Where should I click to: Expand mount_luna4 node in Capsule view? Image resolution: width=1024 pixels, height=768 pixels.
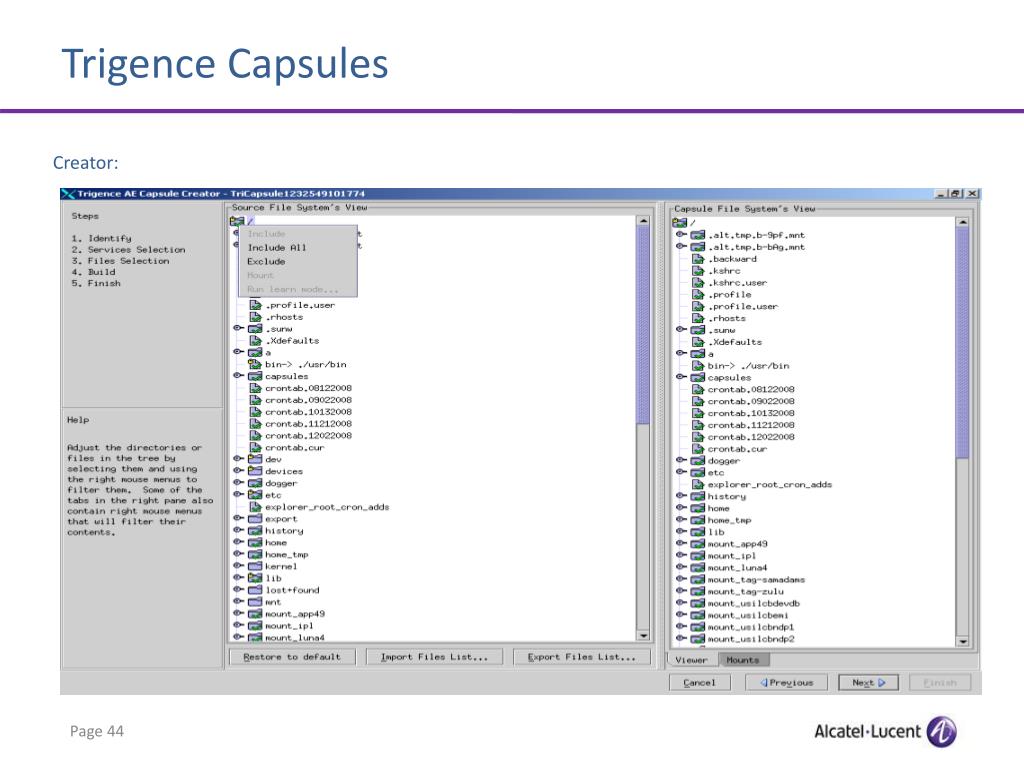(x=681, y=567)
